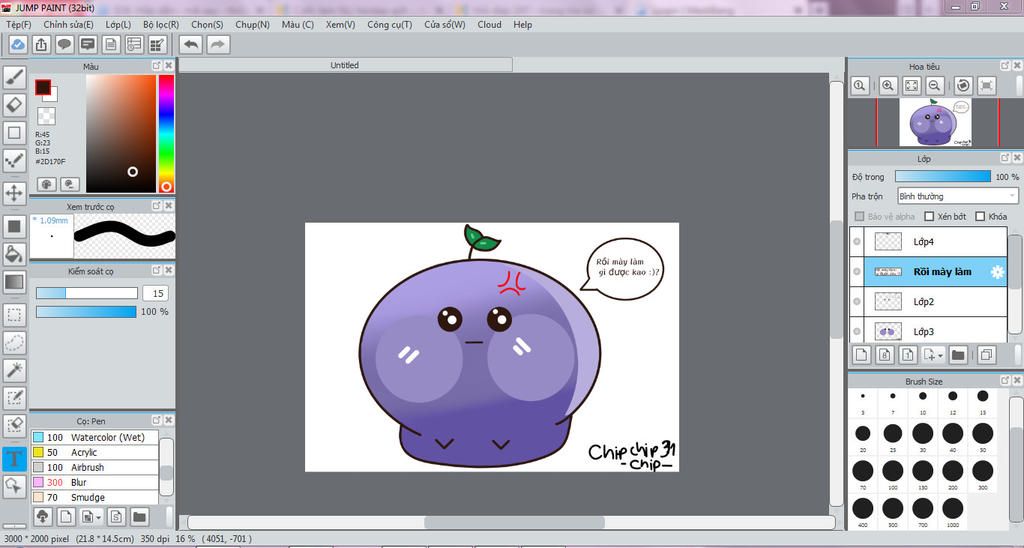Select the Watercolor (Wet) brush
This screenshot has height=548, width=1024.
pyautogui.click(x=95, y=437)
